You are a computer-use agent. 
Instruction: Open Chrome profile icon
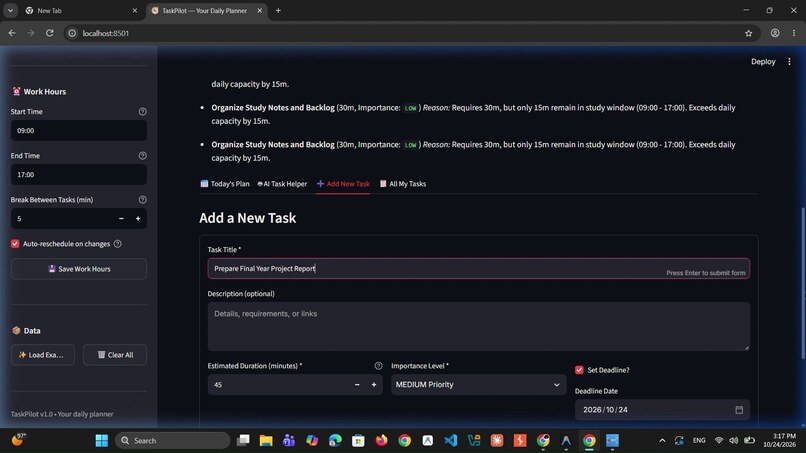(x=775, y=33)
